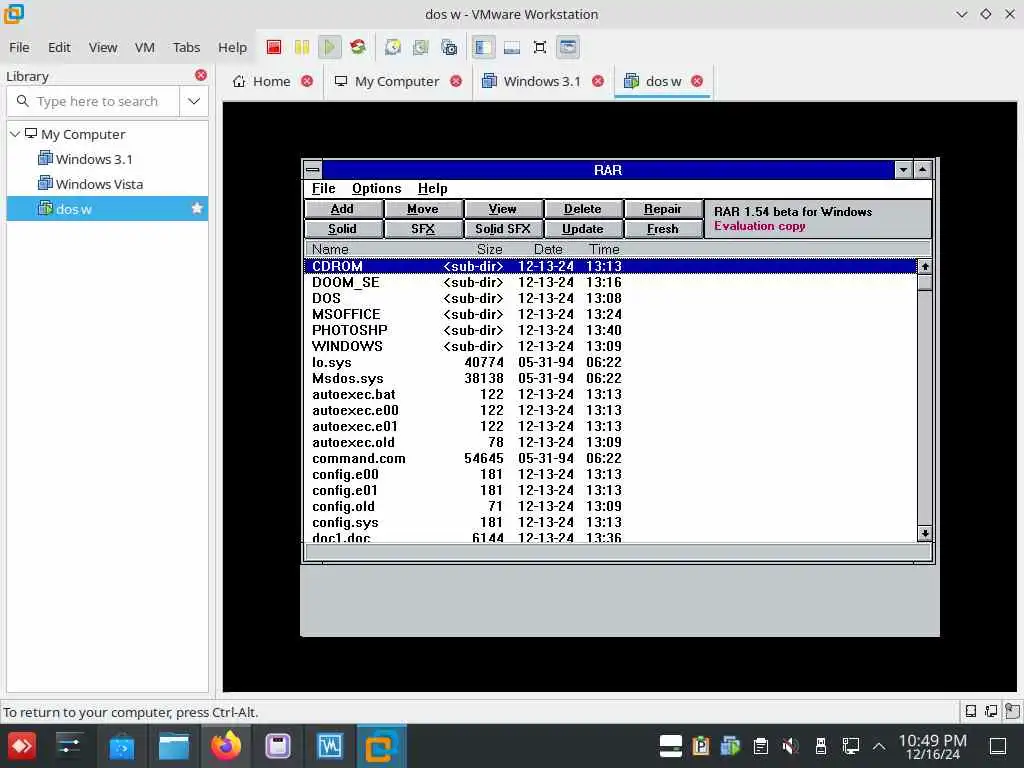
Task: Open Firefox from the taskbar
Action: click(x=226, y=746)
